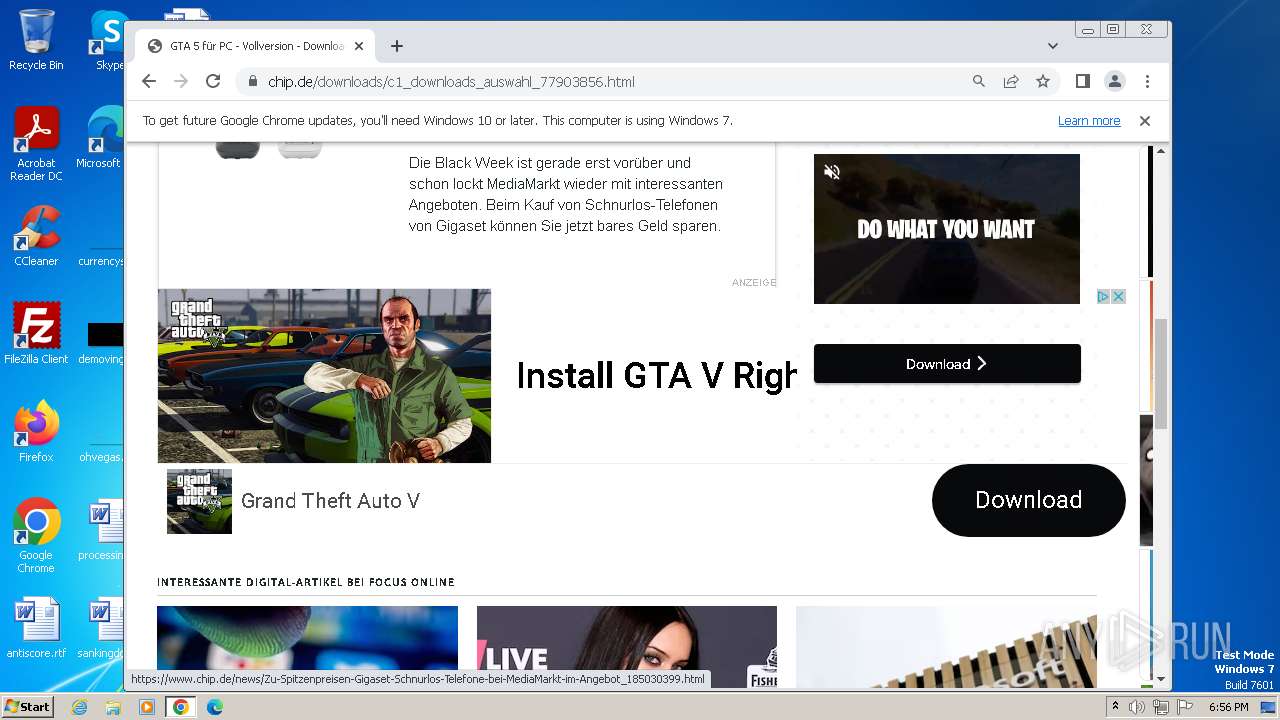Open Acrobat Reader DC desktop icon
Screen dimensions: 1280x720
[x=36, y=144]
